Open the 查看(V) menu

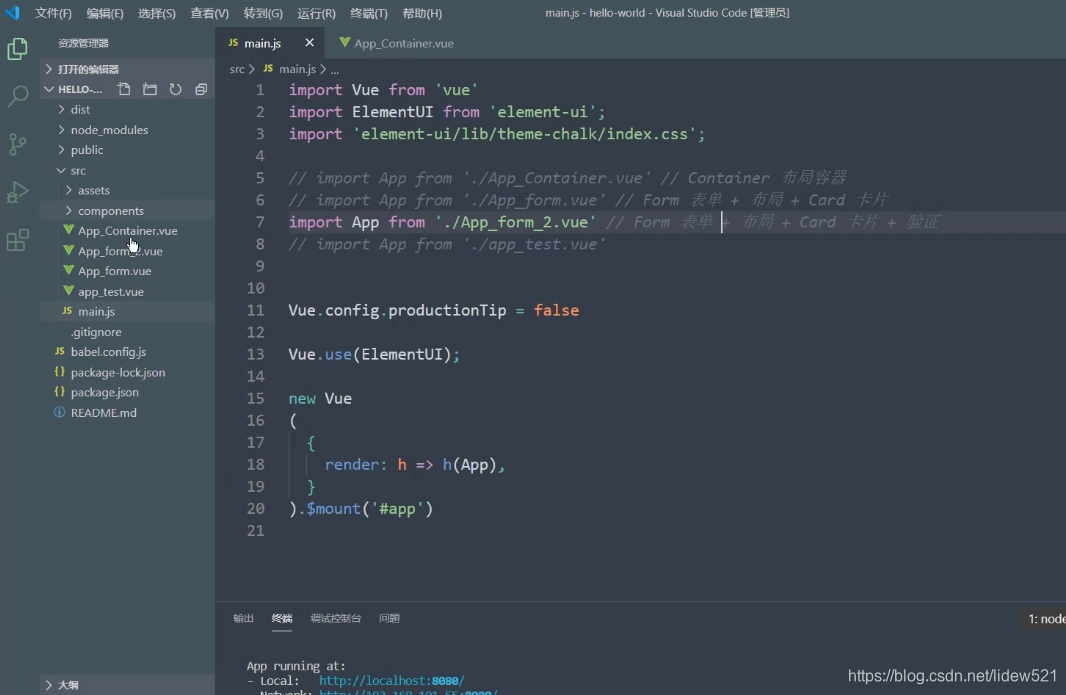209,13
